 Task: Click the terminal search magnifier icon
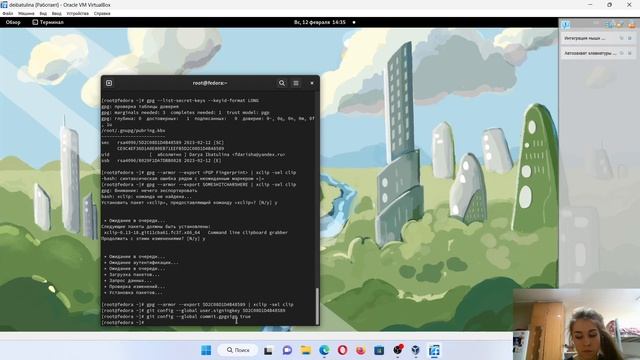click(282, 83)
